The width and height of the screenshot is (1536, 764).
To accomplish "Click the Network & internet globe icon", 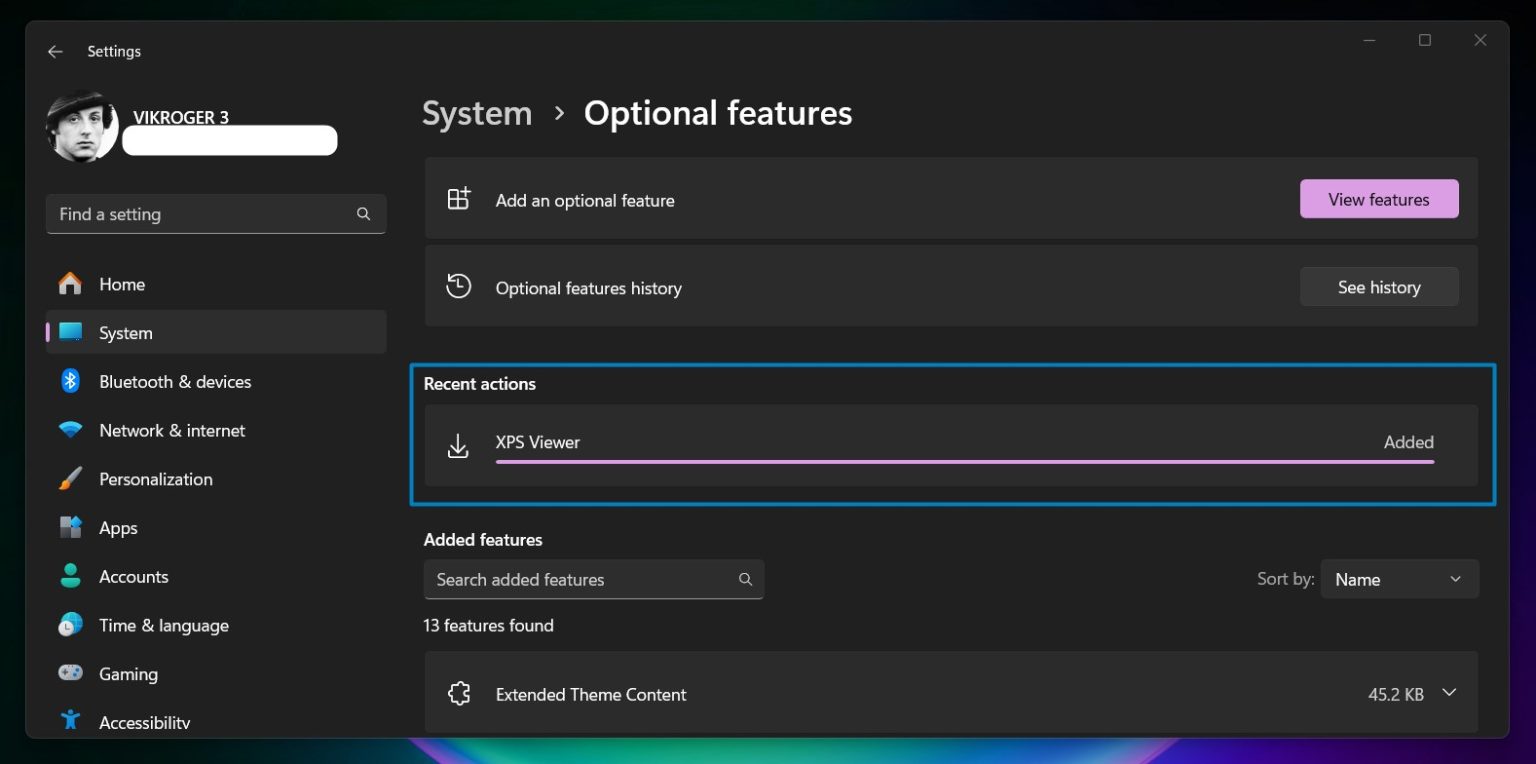I will 70,430.
